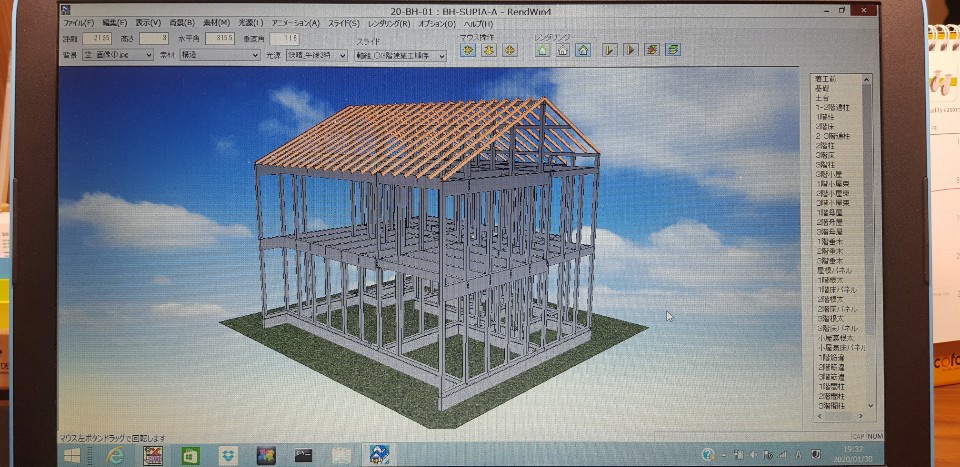This screenshot has height=467, width=960.
Task: Click the green stacked-layers toolbar icon
Action: pos(673,50)
